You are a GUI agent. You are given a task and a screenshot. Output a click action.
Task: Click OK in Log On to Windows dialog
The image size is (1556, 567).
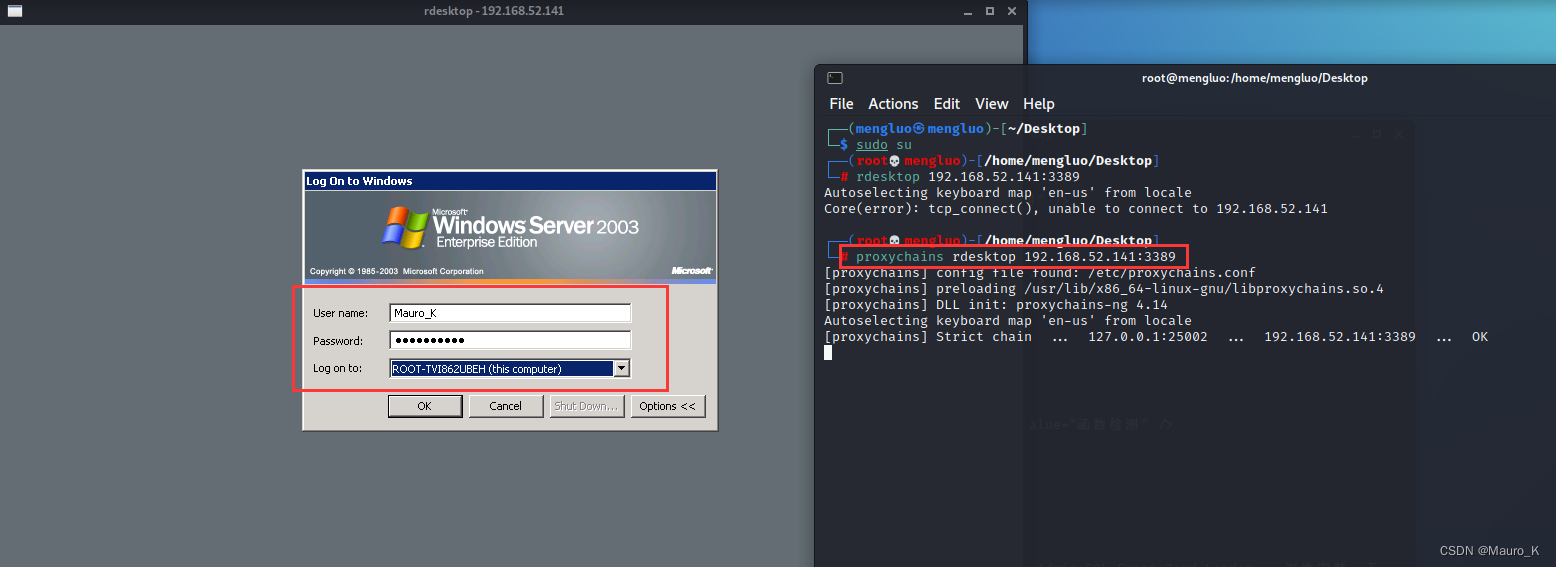(x=425, y=406)
